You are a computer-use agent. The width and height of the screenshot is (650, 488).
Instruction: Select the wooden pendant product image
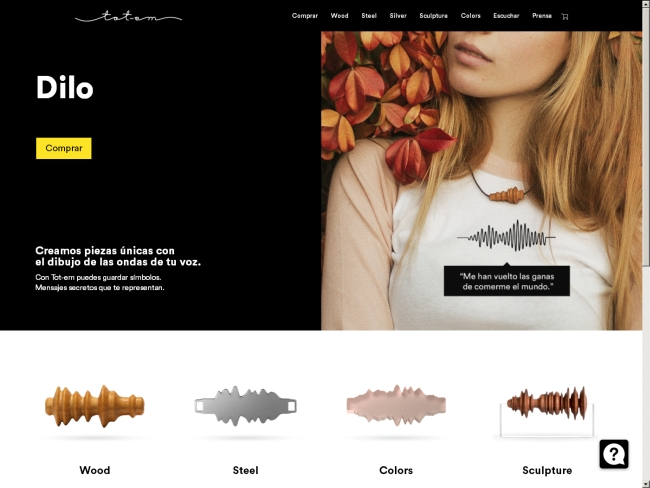[95, 406]
